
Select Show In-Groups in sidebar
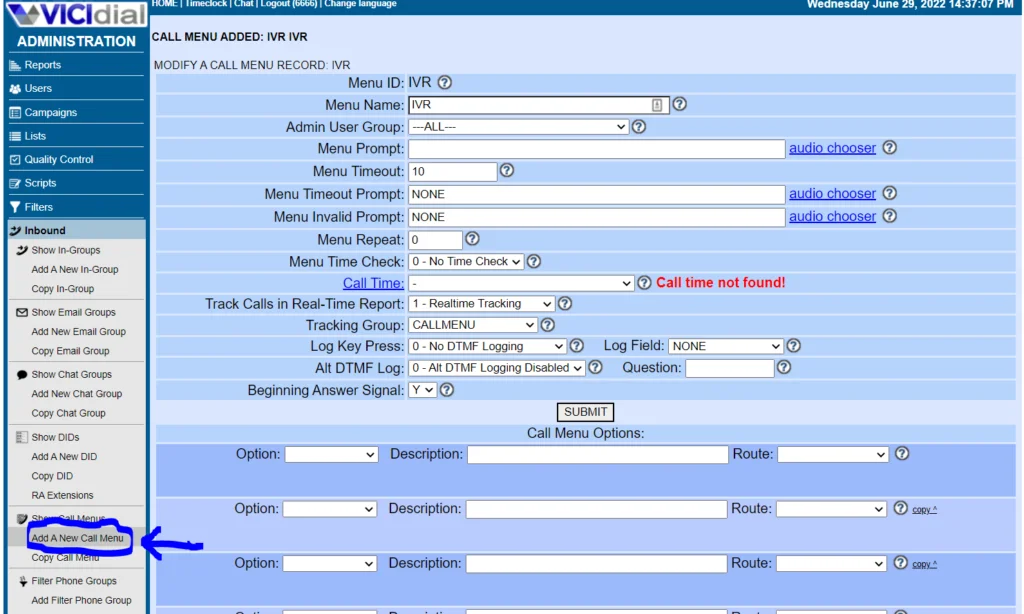[x=66, y=250]
